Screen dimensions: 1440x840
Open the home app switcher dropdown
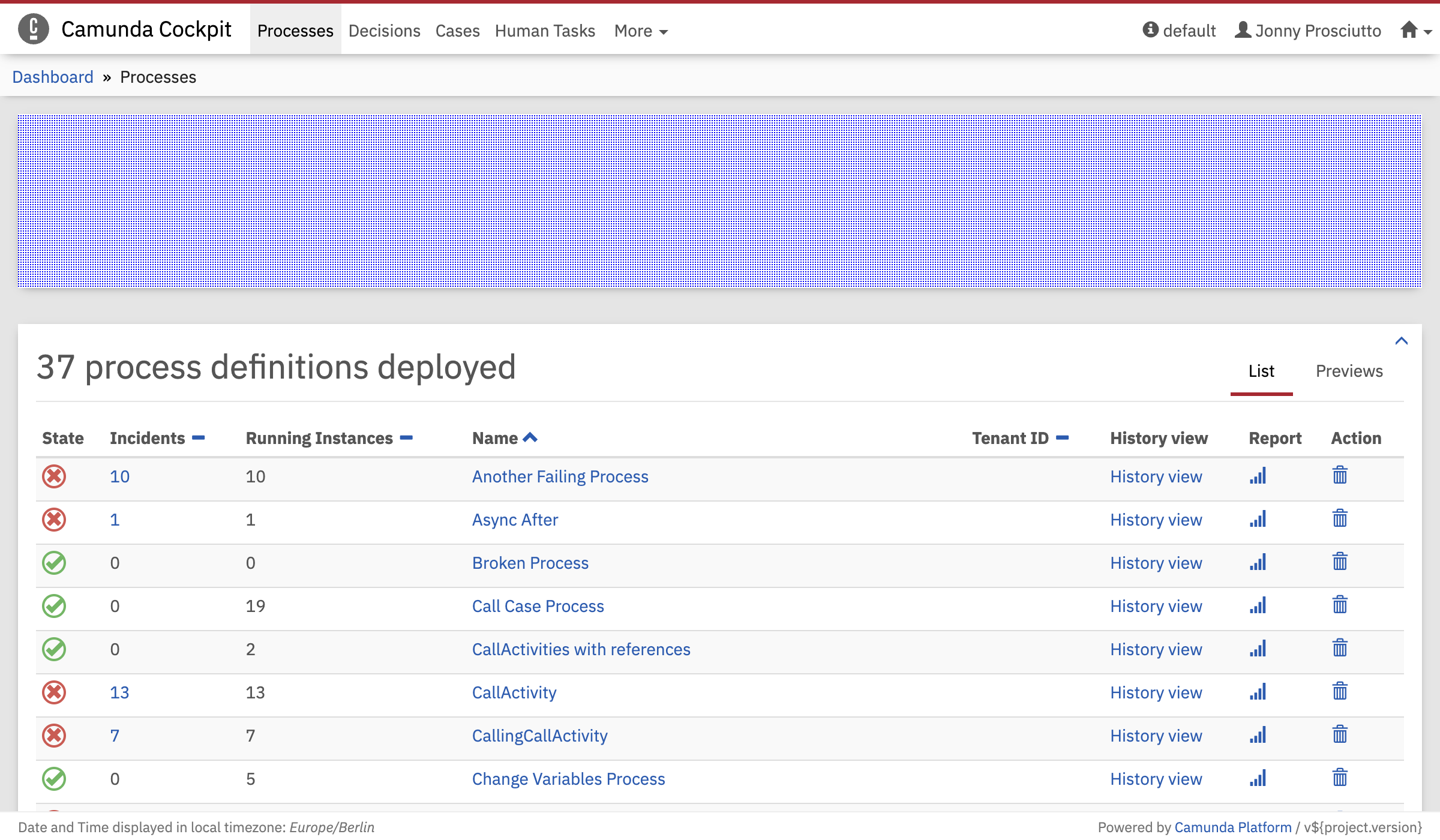[x=1416, y=30]
